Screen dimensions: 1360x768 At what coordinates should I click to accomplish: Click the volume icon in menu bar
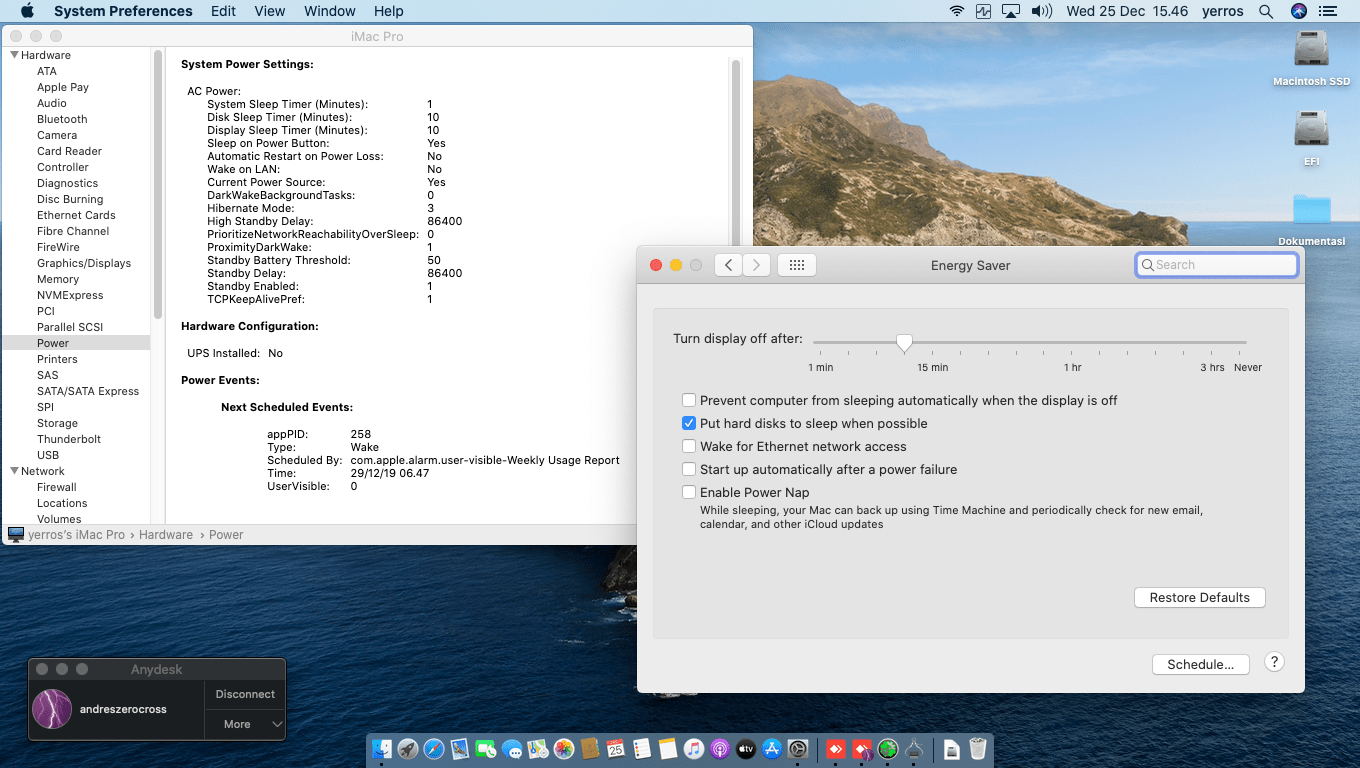click(x=1041, y=11)
